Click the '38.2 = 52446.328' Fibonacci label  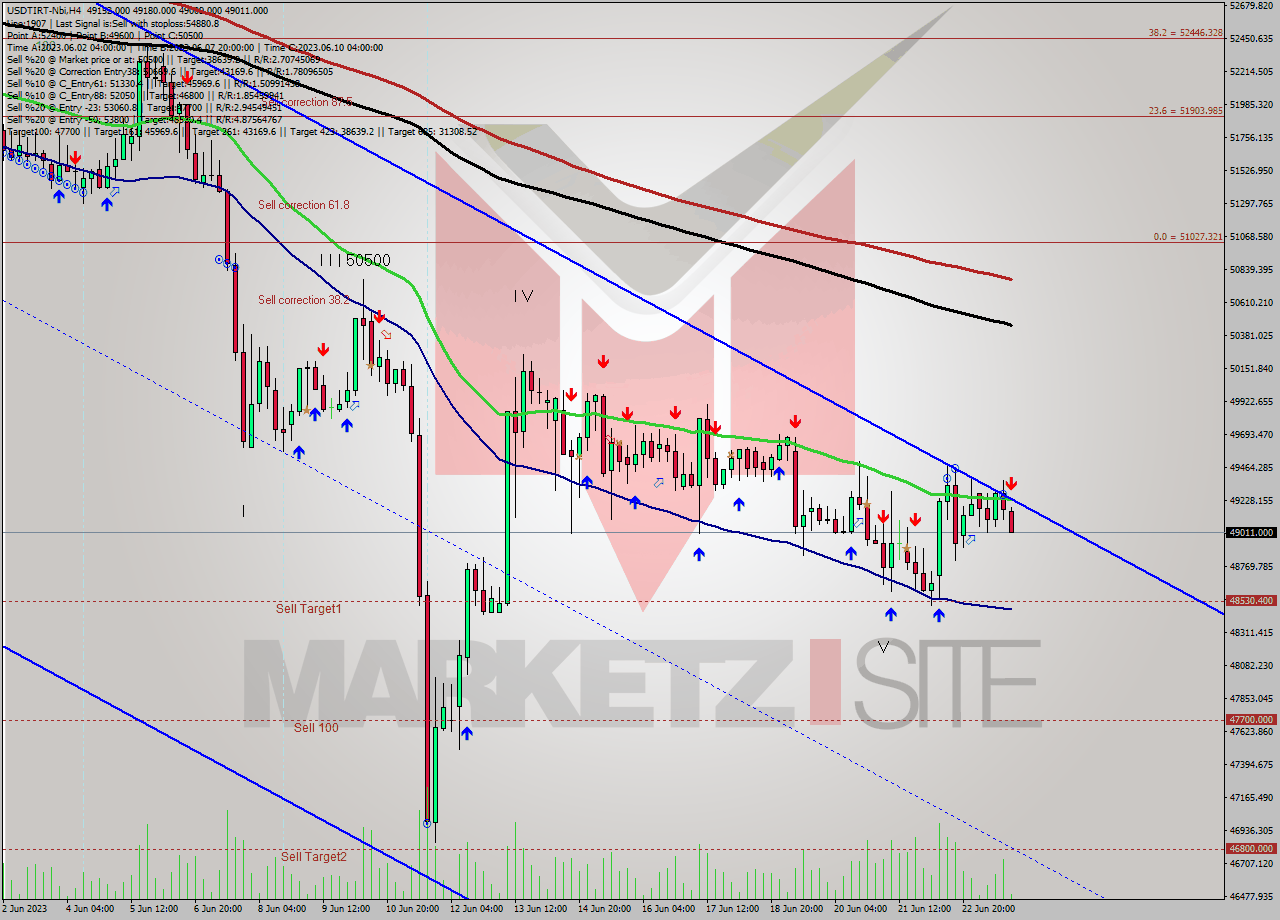point(1185,32)
